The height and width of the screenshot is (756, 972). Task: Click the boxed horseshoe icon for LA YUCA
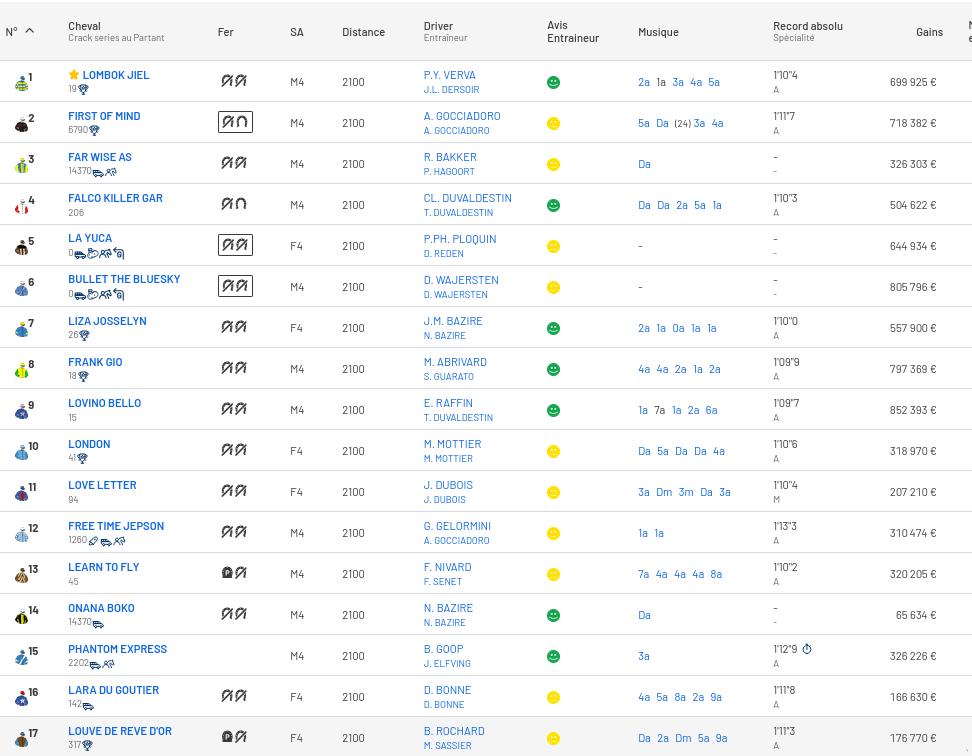[x=235, y=245]
